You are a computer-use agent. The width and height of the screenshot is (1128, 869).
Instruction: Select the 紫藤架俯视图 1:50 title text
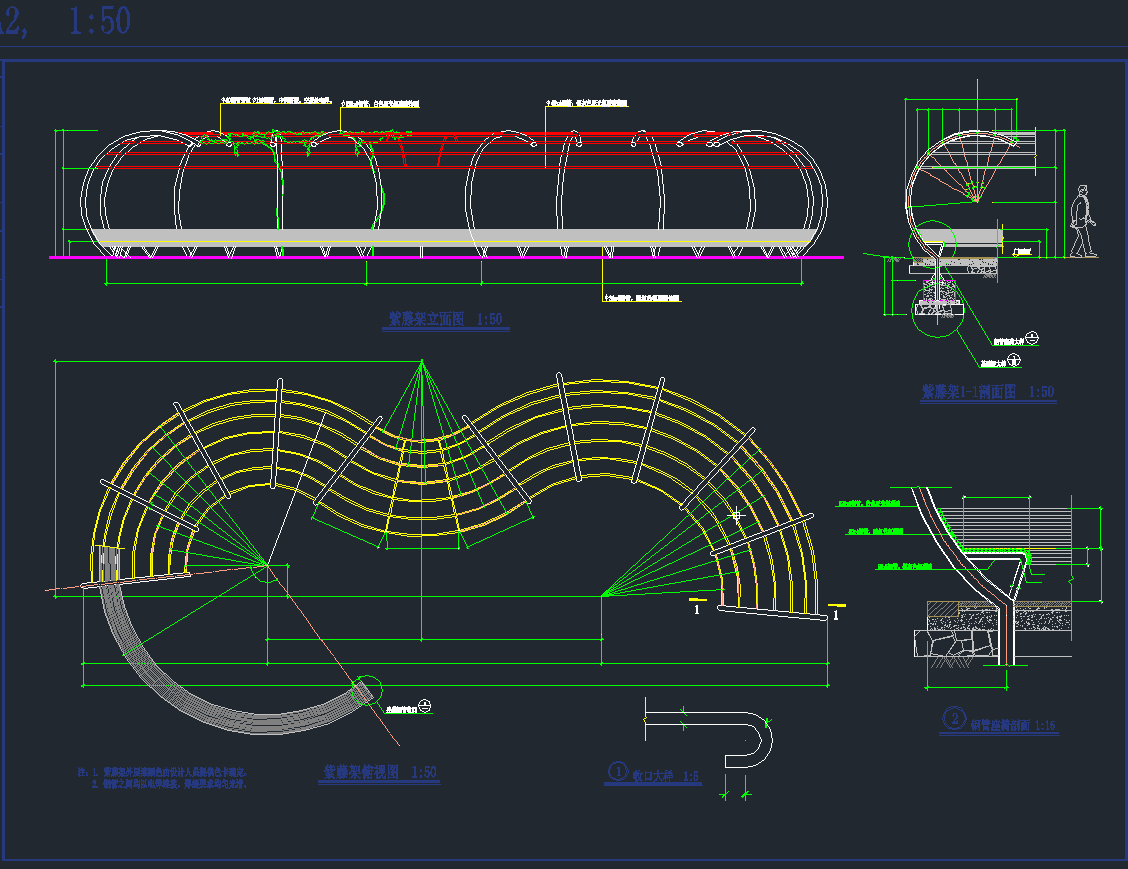380,773
